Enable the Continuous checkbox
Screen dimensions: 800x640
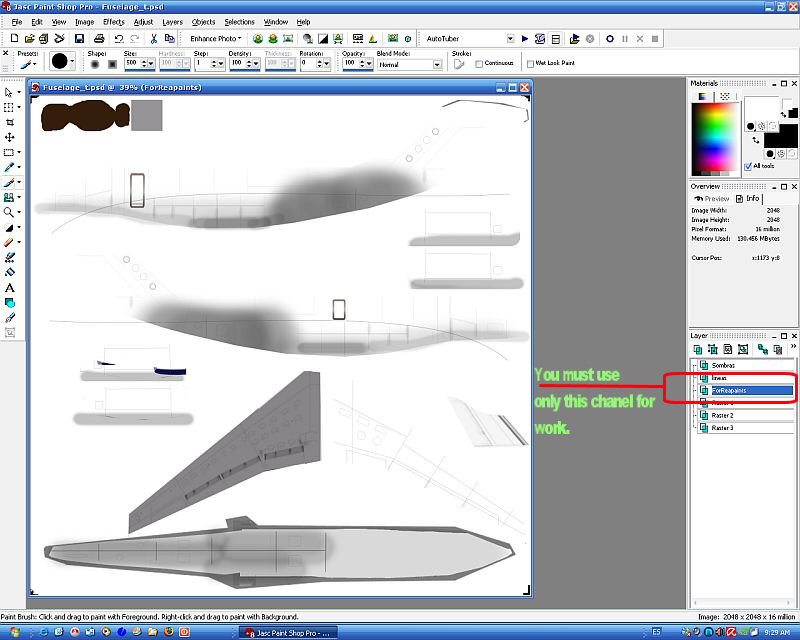479,63
